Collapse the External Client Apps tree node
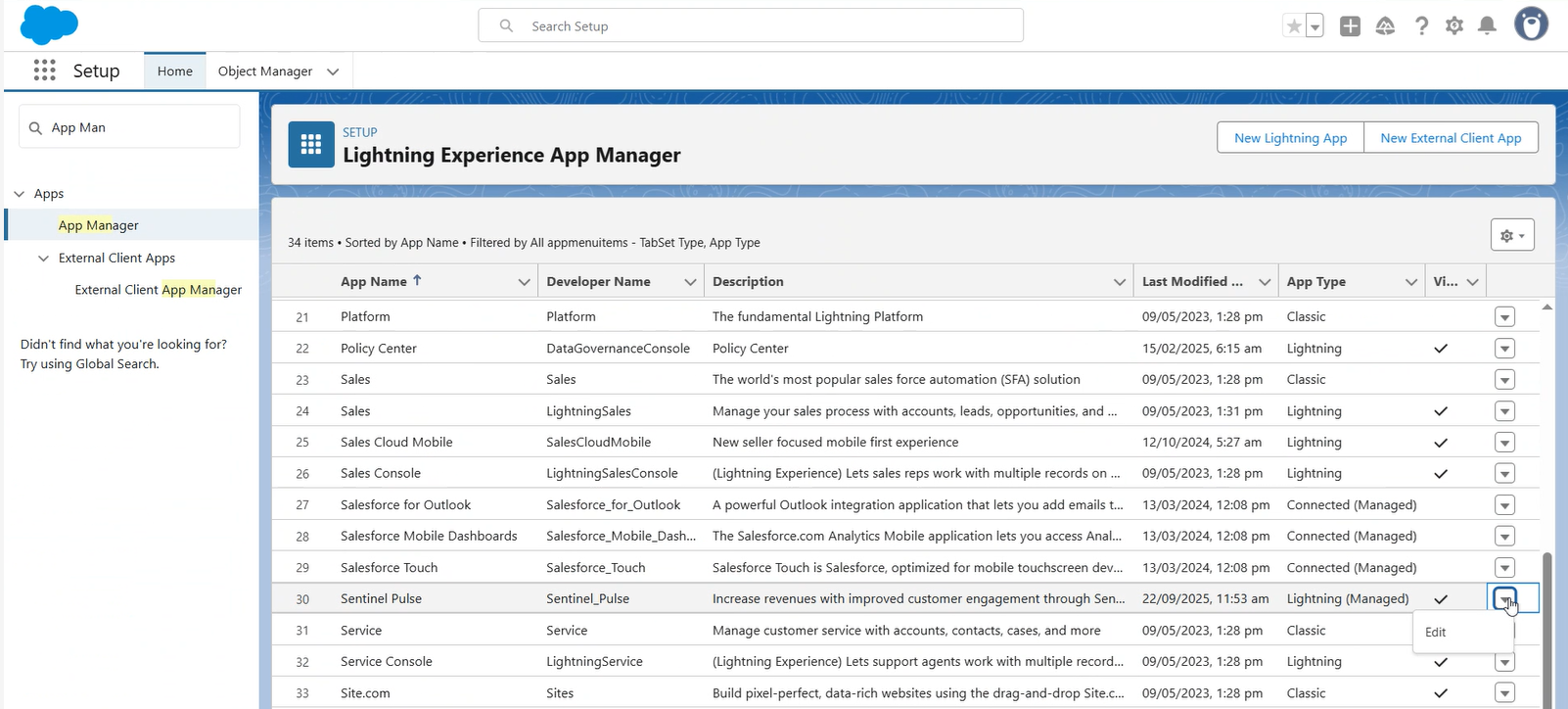 (43, 259)
